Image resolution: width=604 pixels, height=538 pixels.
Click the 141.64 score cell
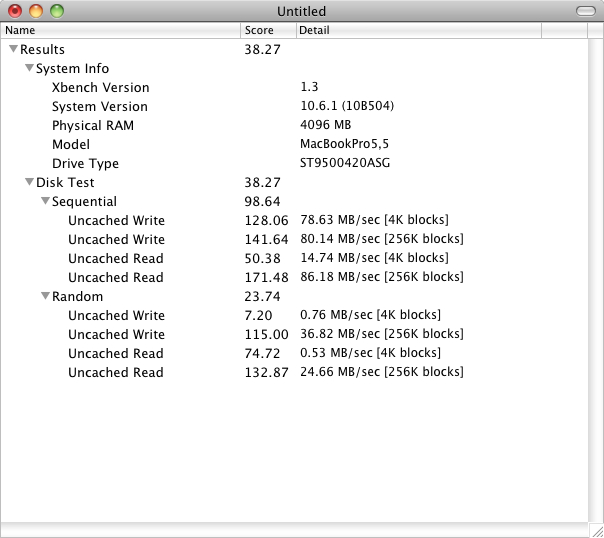pyautogui.click(x=266, y=240)
